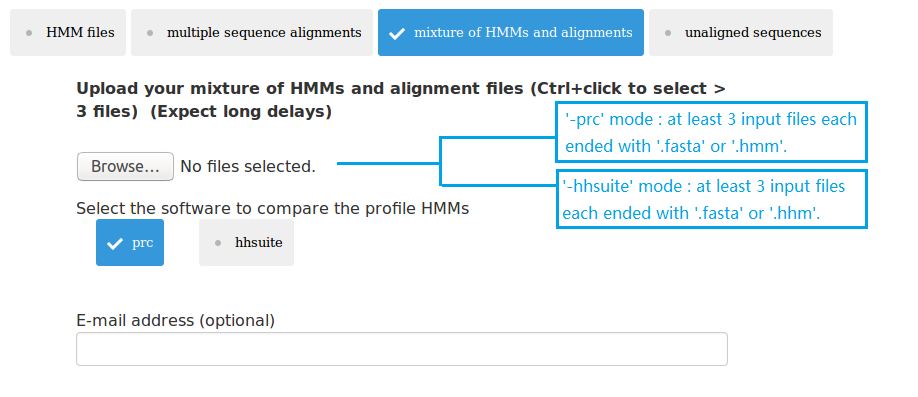Click the bullet dot beside unaligned sequences
Viewport: 918px width, 397px height.
pyautogui.click(x=668, y=33)
